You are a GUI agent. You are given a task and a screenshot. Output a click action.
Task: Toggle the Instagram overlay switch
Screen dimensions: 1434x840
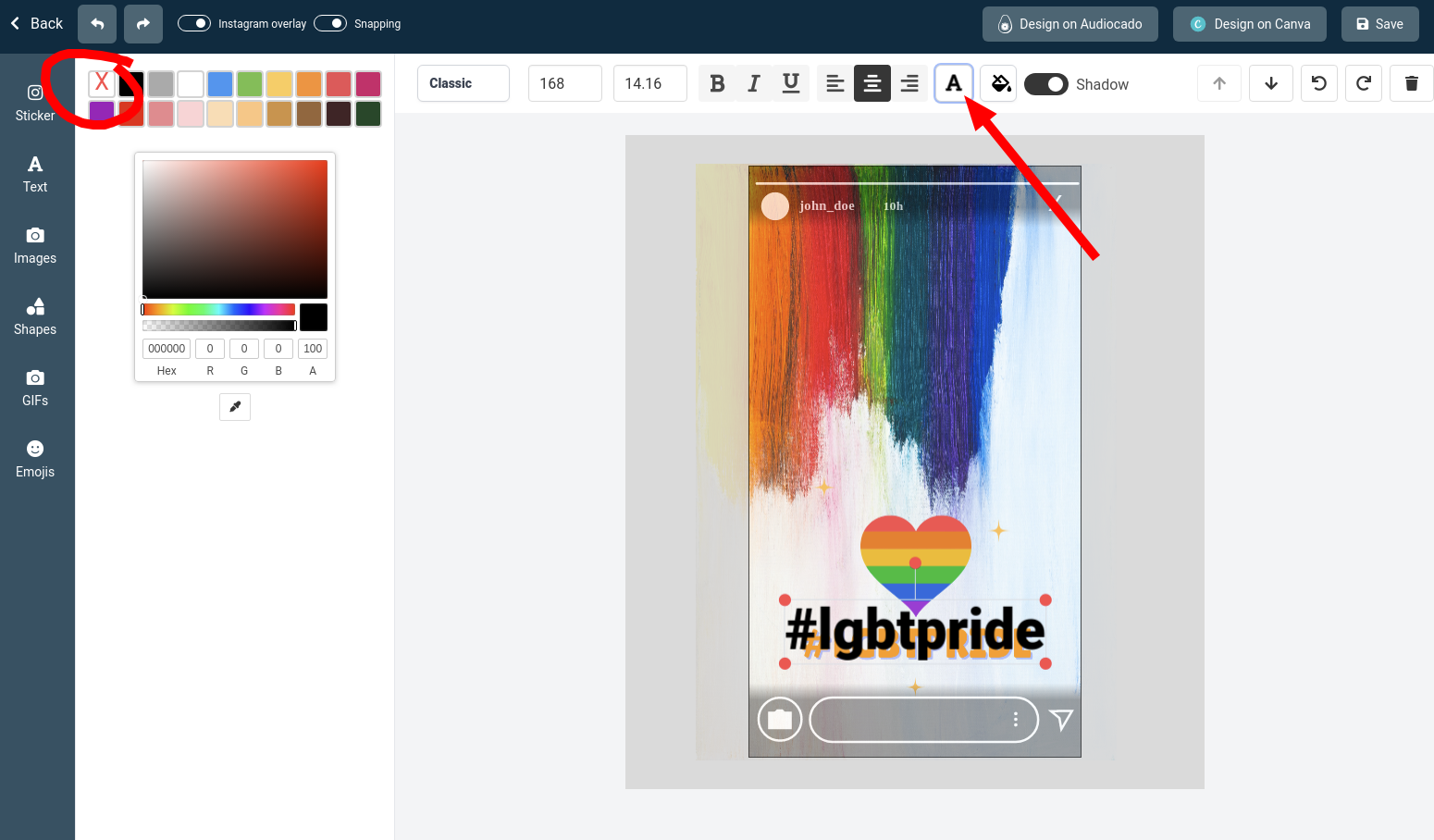(x=194, y=23)
